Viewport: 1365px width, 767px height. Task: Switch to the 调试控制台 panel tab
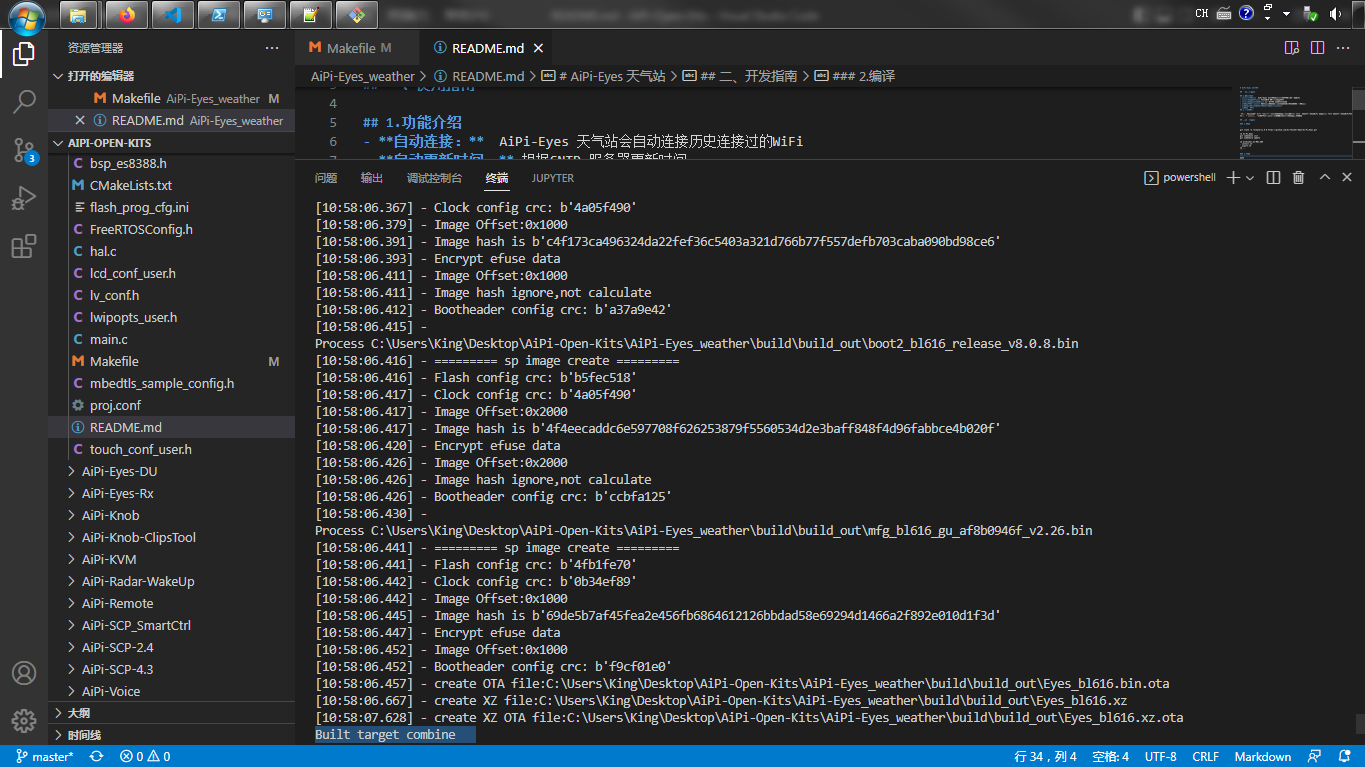coord(434,178)
